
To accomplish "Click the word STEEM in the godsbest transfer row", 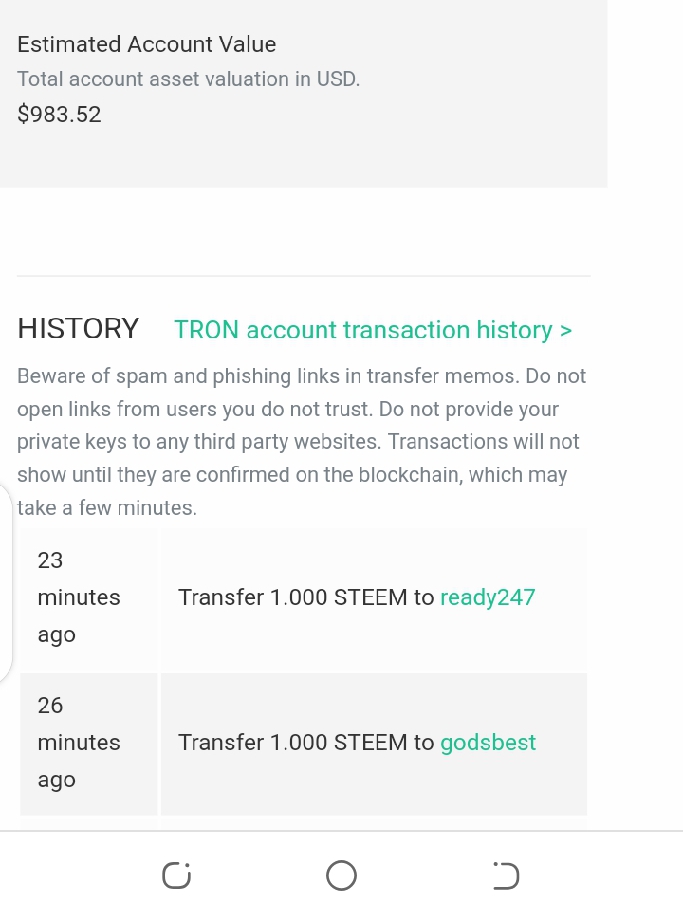I will pyautogui.click(x=371, y=742).
